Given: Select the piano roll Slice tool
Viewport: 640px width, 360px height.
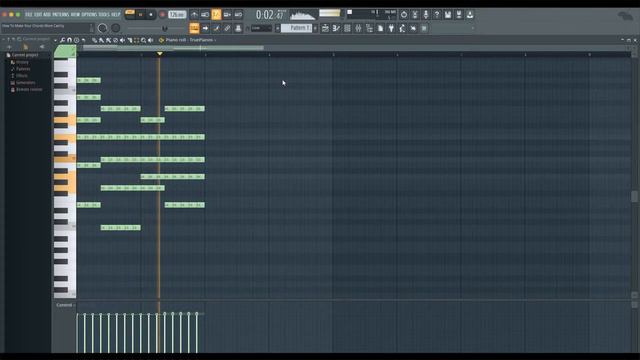Looking at the screenshot, I should point(130,40).
